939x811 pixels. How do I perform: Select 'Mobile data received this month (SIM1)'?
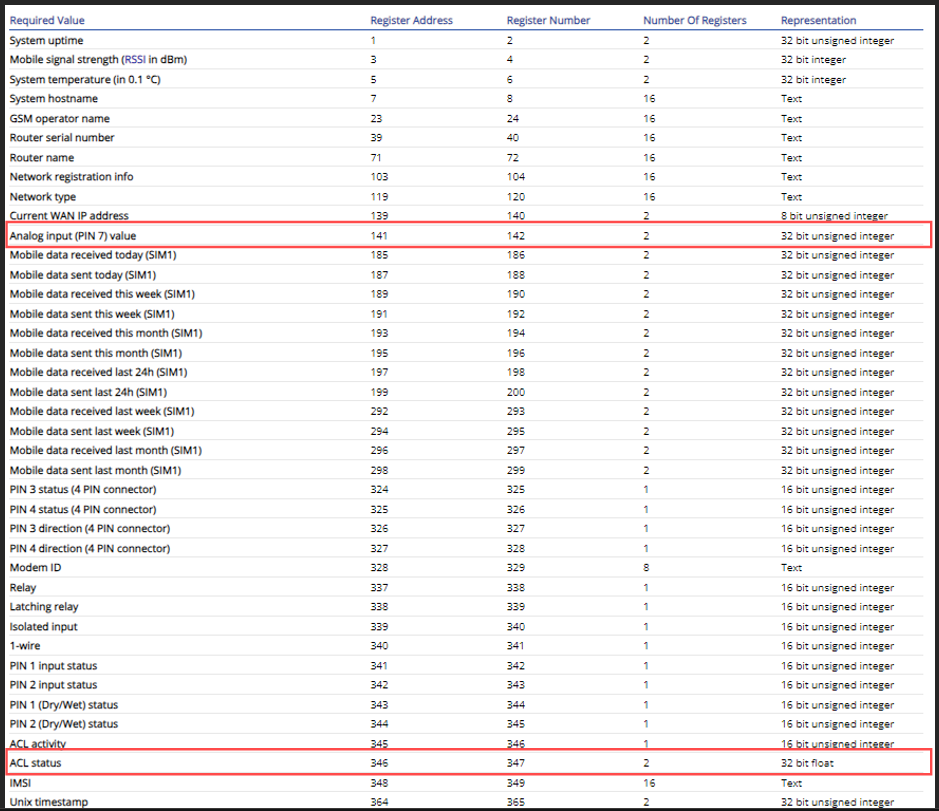(x=106, y=333)
